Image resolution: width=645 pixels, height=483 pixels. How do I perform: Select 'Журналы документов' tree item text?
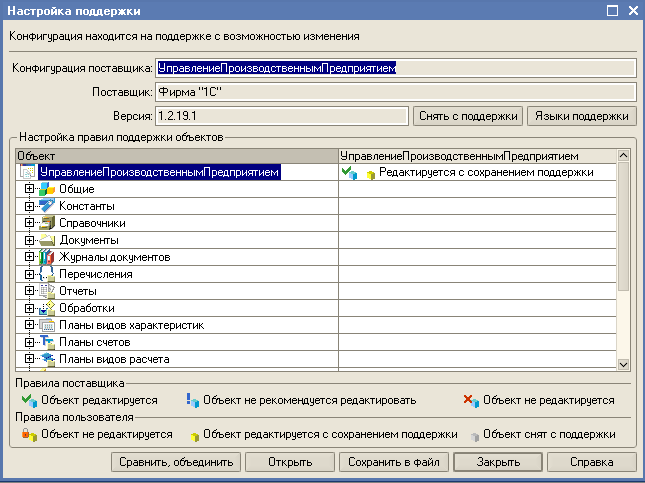114,257
